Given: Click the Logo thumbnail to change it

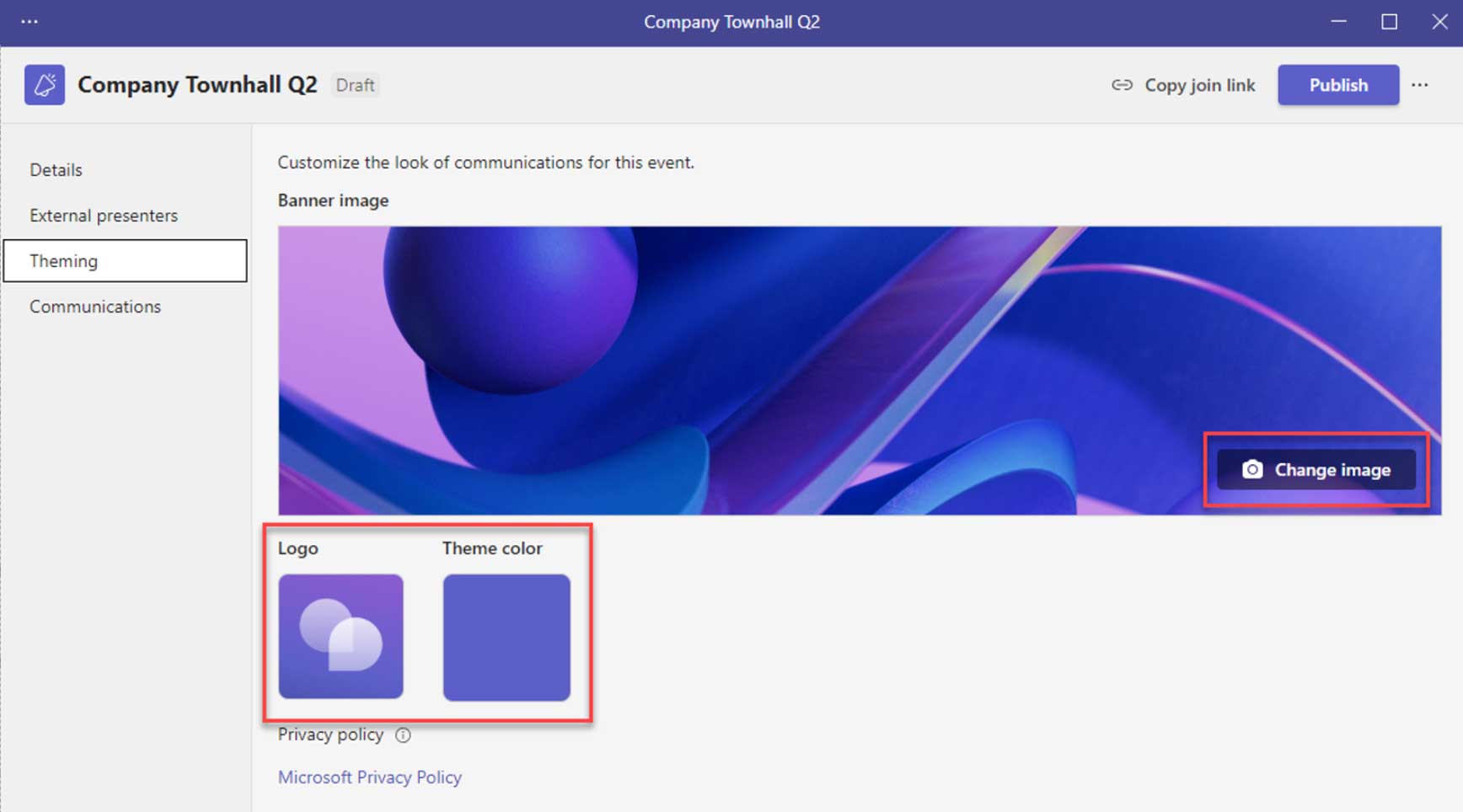Looking at the screenshot, I should [340, 637].
